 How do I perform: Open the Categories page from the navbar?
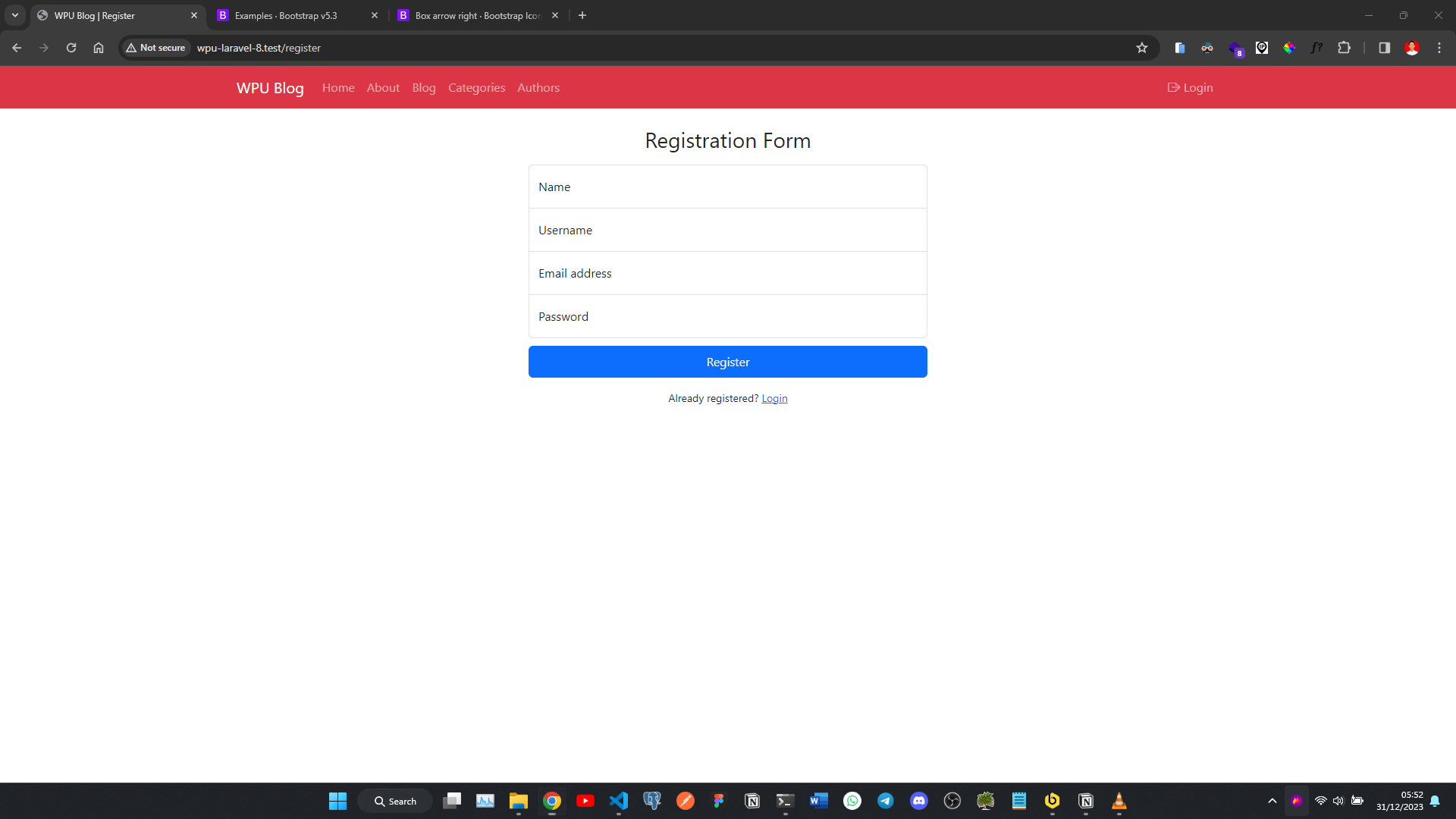tap(475, 87)
